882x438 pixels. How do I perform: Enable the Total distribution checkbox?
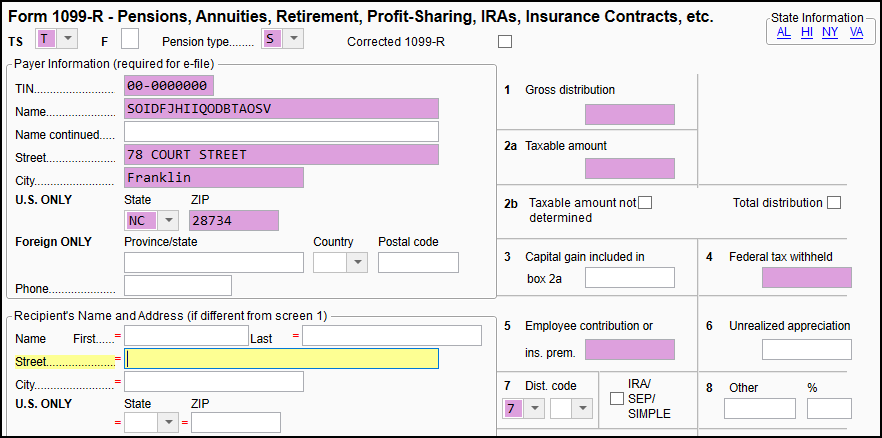point(834,203)
